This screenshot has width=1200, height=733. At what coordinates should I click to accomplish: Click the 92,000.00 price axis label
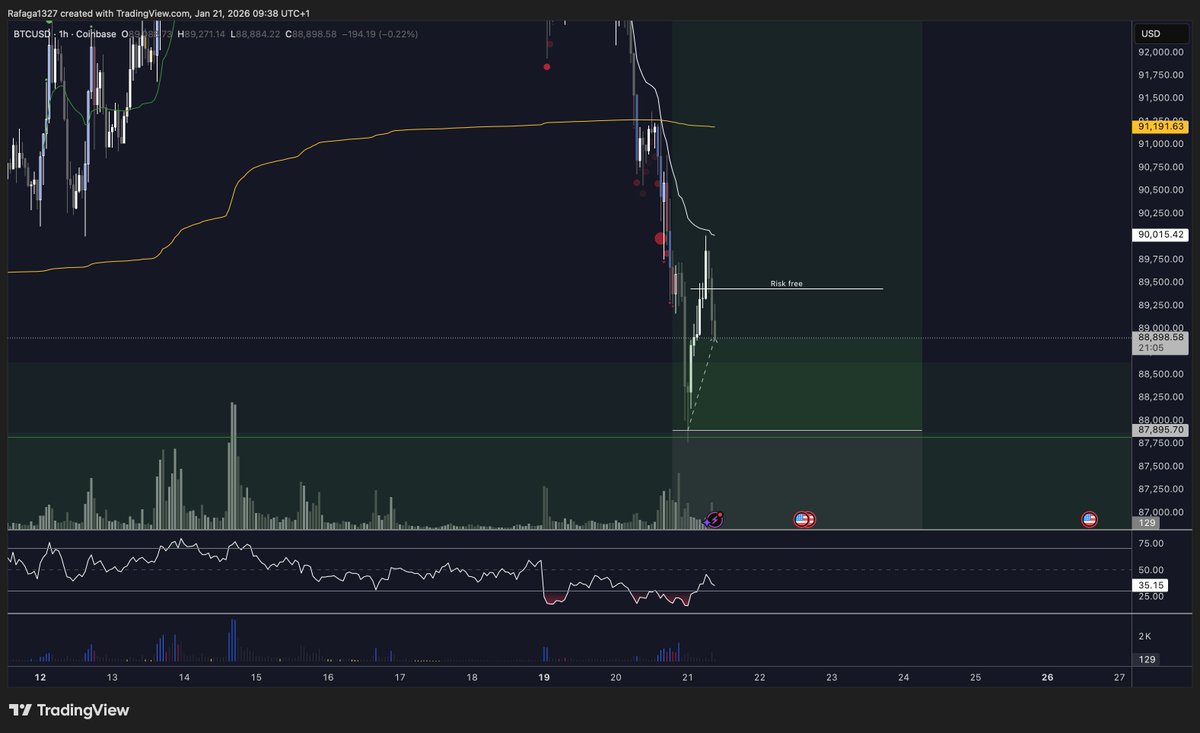point(1161,51)
